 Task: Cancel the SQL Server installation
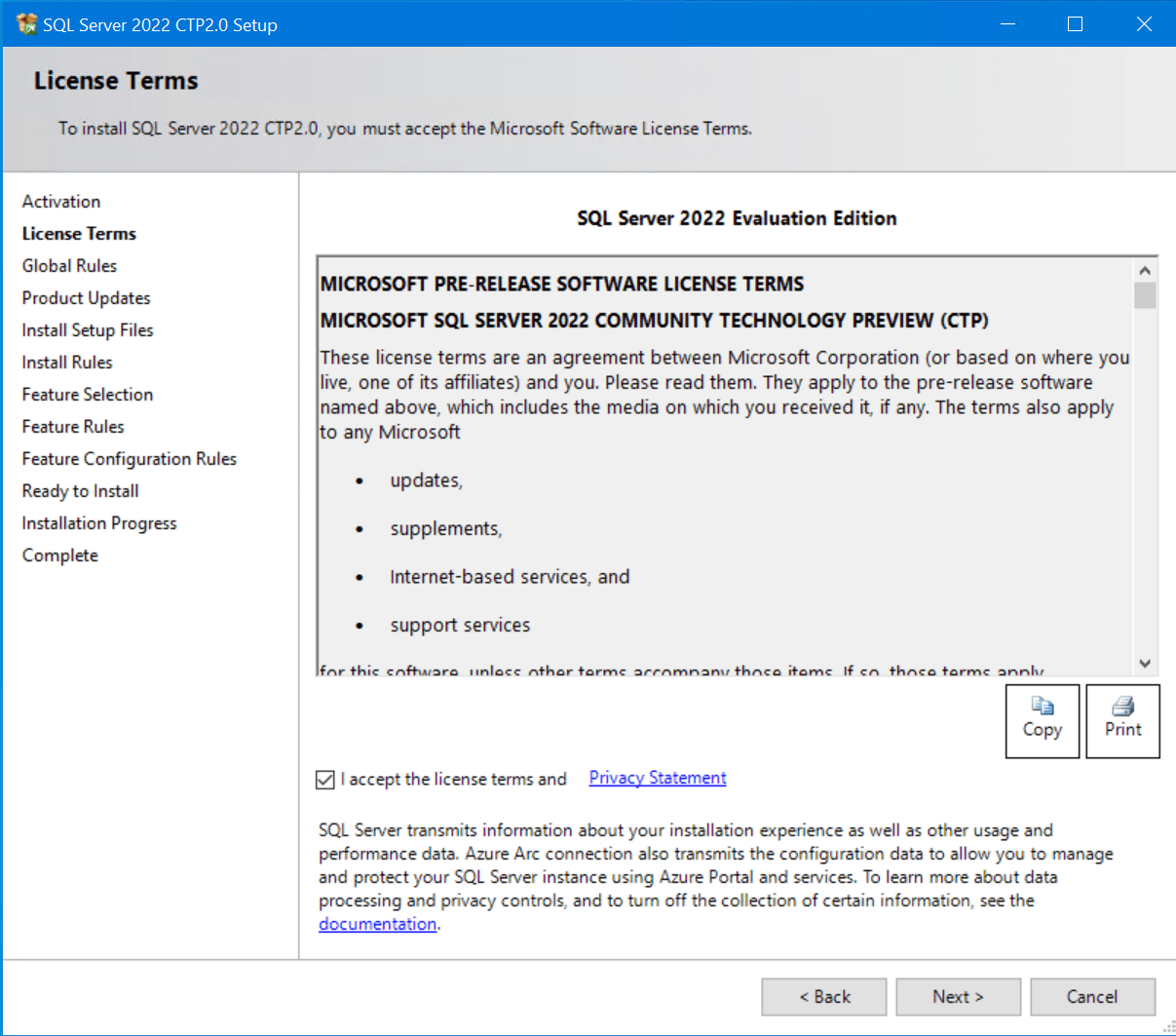pos(1091,996)
